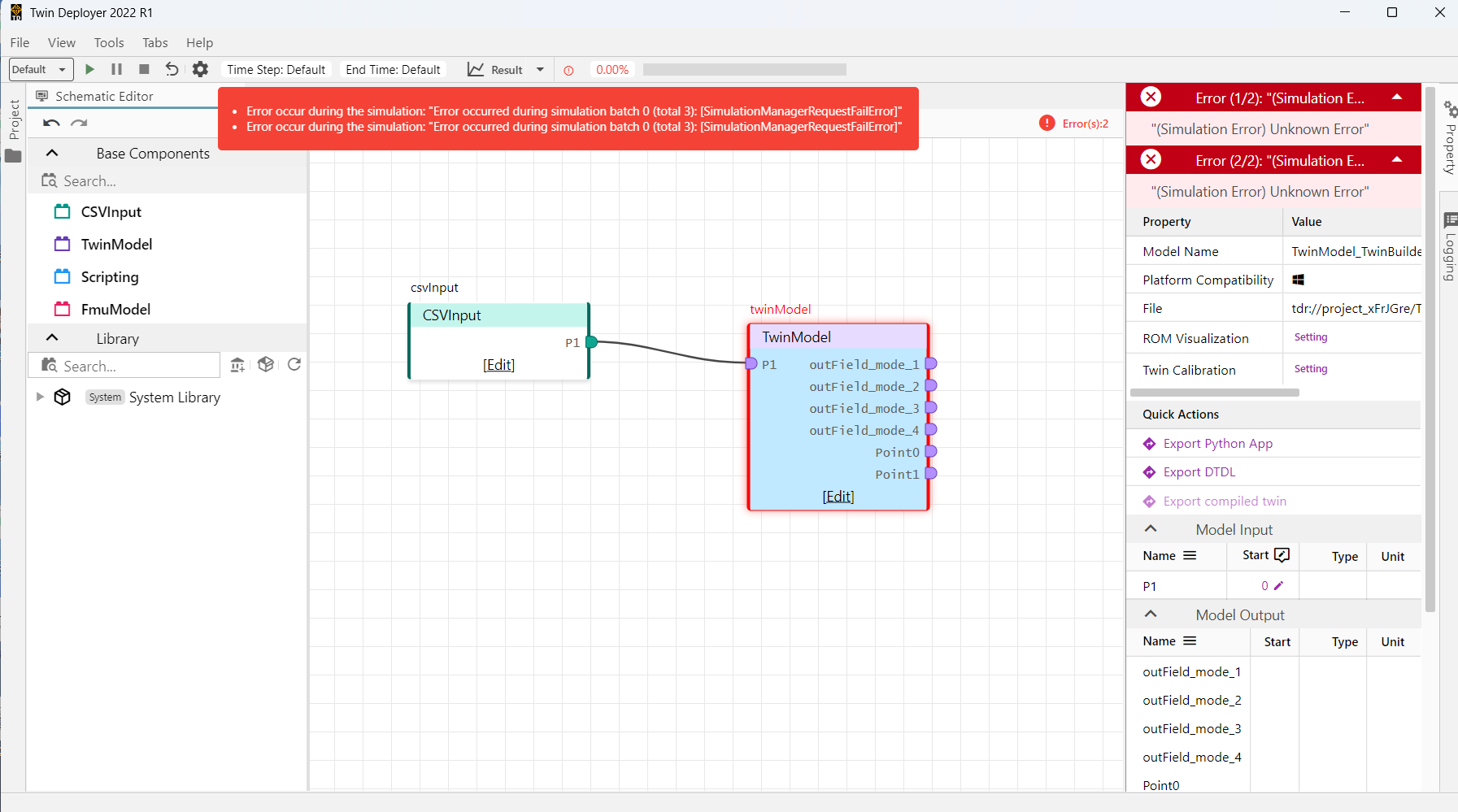Screen dimensions: 1458x812
Task: Click the End Time: Default setting
Action: point(393,70)
